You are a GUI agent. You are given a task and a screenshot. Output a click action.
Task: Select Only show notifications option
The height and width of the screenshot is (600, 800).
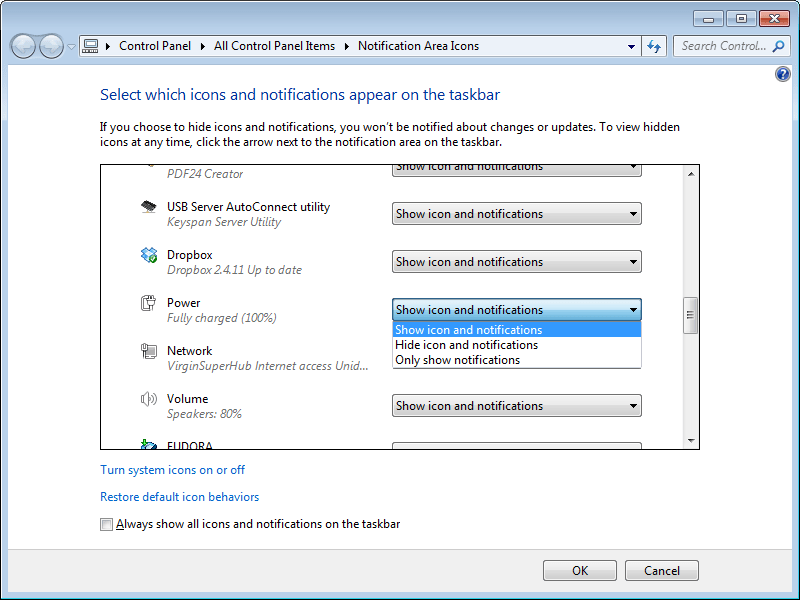516,360
